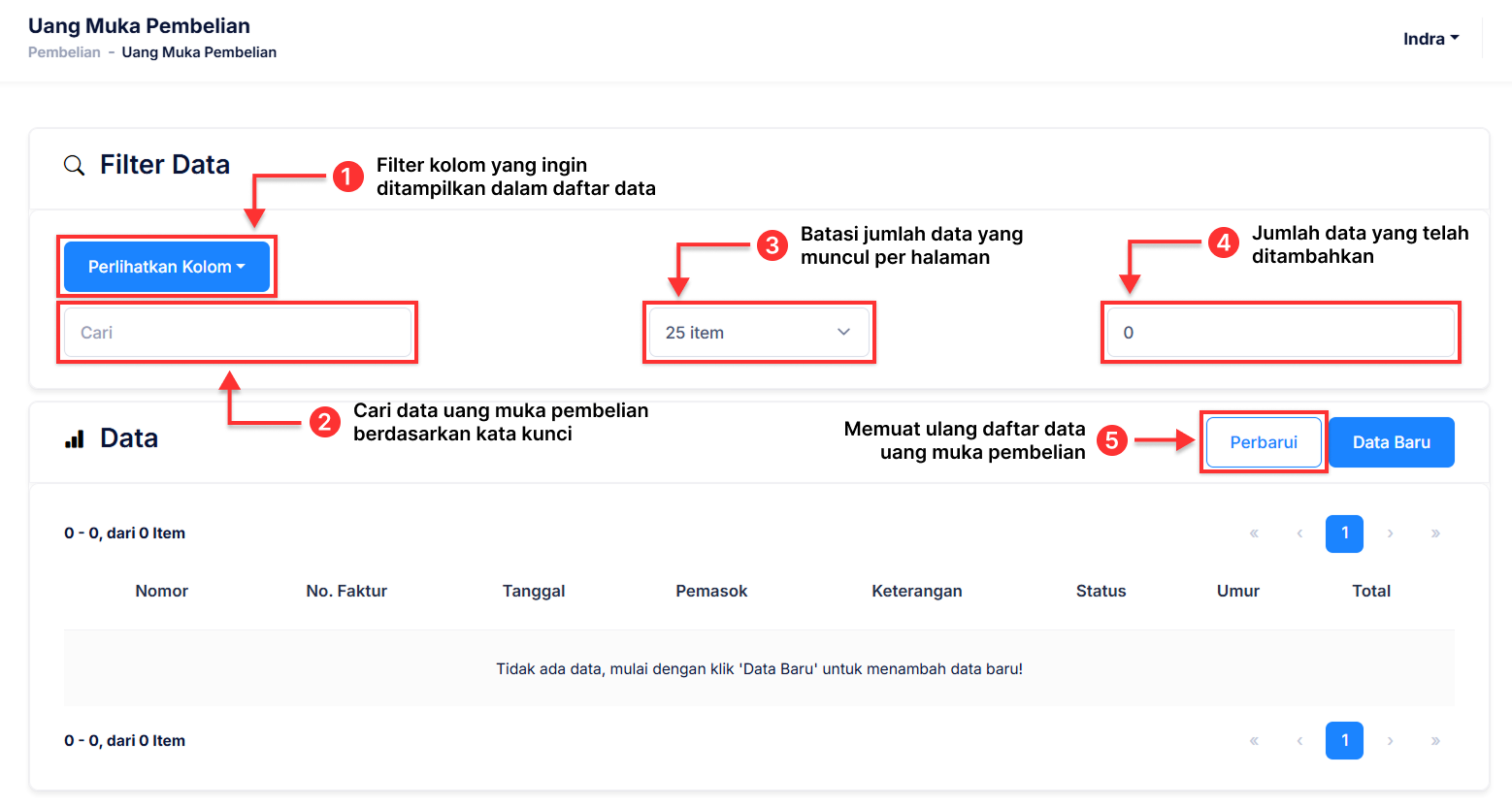Click into the Cari search field
The width and height of the screenshot is (1512, 808).
click(238, 333)
